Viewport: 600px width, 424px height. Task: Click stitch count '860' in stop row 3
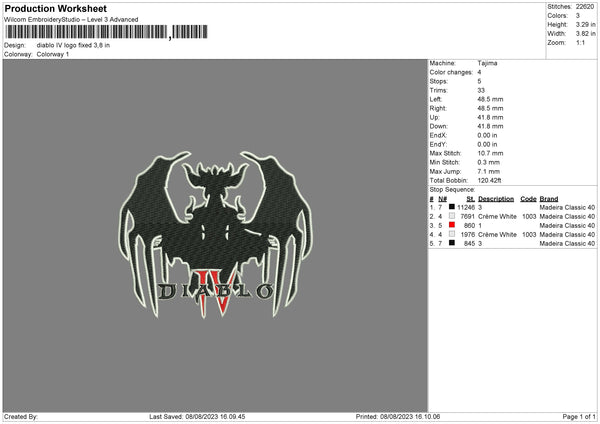[x=469, y=226]
